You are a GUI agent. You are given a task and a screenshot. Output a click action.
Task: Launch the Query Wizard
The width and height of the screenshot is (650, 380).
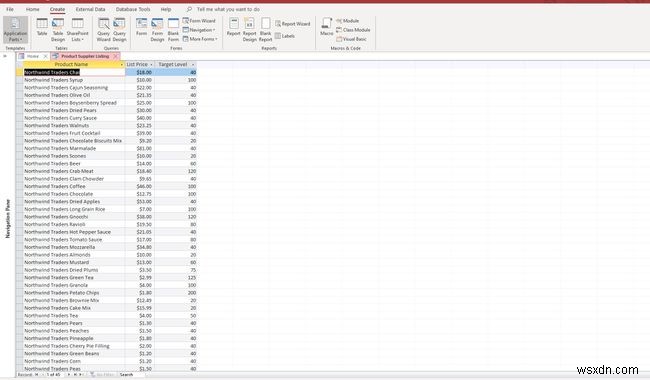tap(103, 30)
